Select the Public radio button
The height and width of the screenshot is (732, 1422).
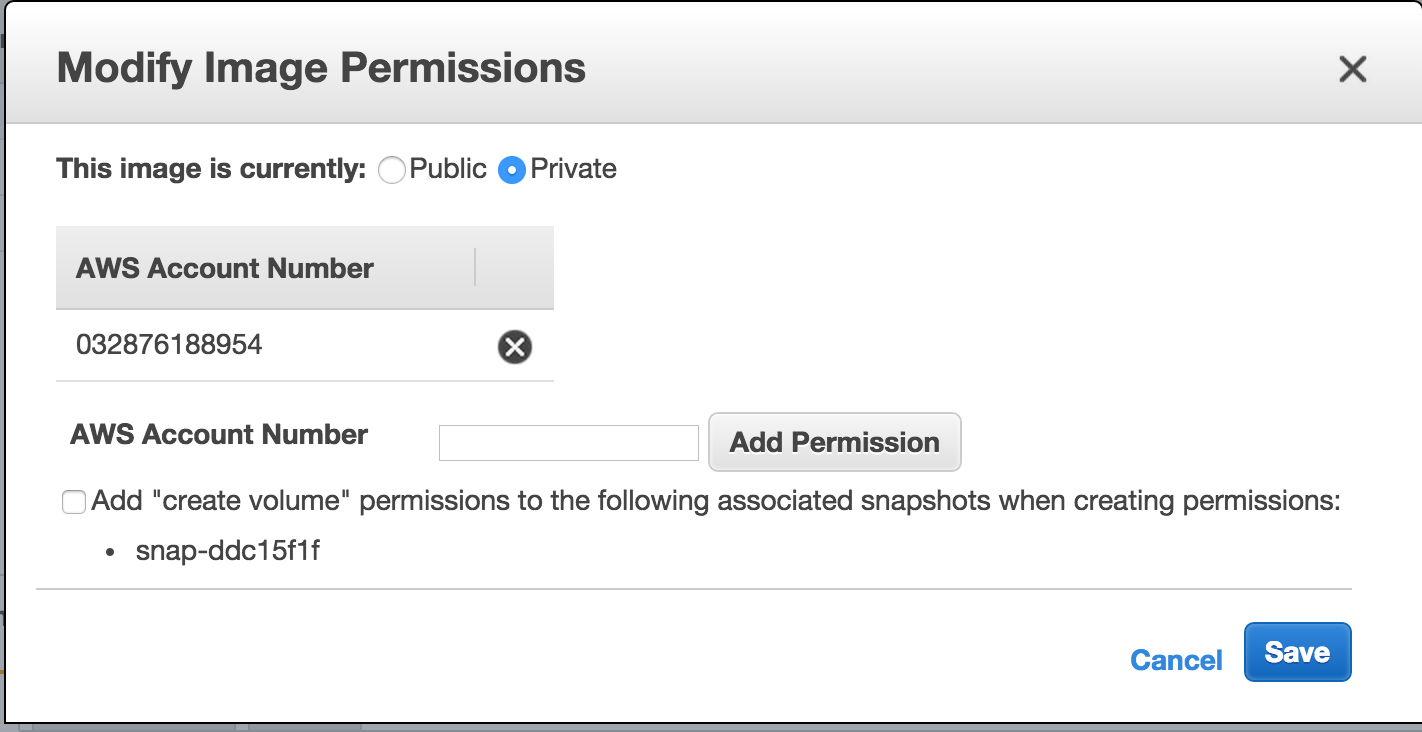[x=392, y=171]
